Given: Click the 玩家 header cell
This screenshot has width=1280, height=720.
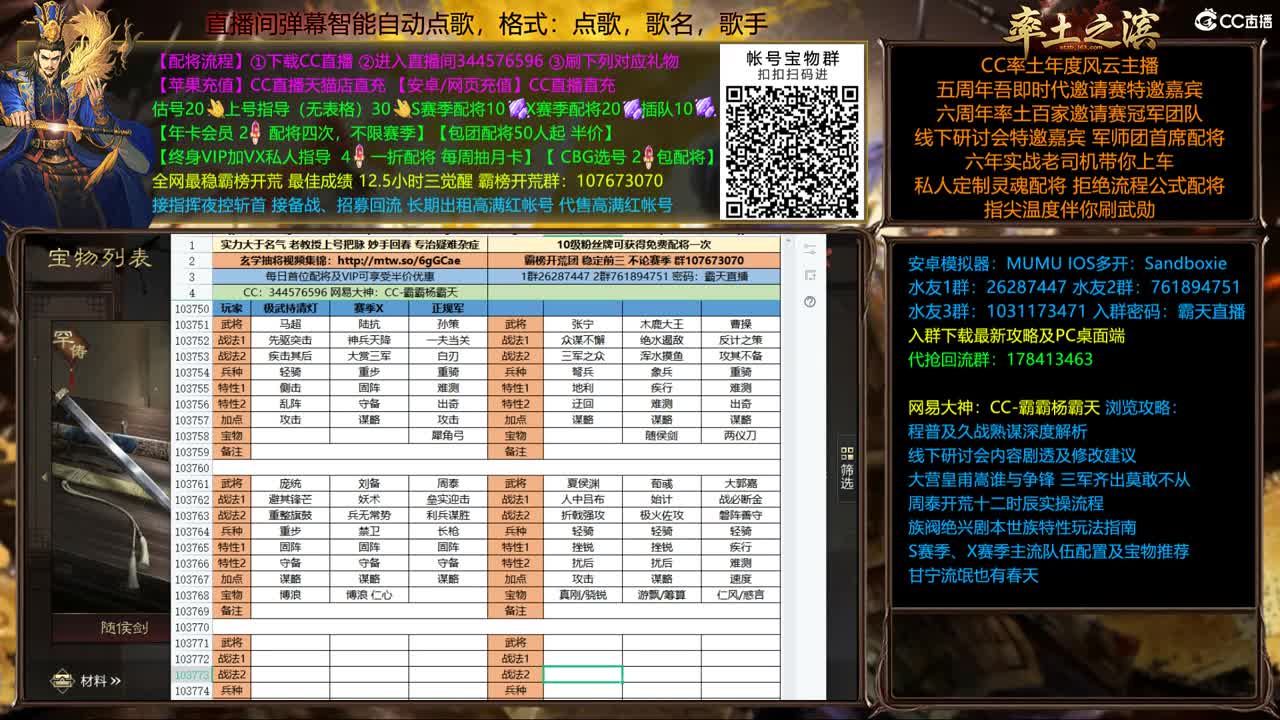Looking at the screenshot, I should pos(231,309).
